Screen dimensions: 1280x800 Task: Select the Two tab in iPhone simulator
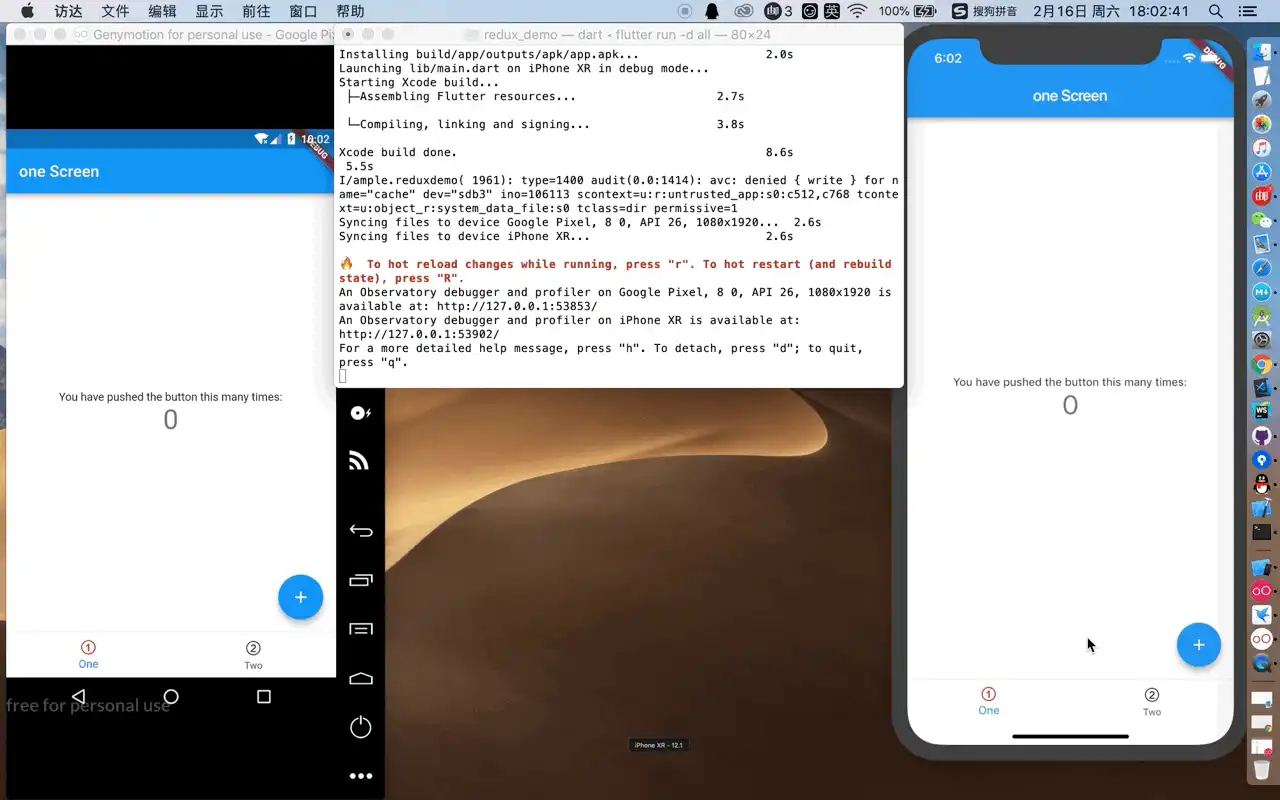coord(1152,702)
